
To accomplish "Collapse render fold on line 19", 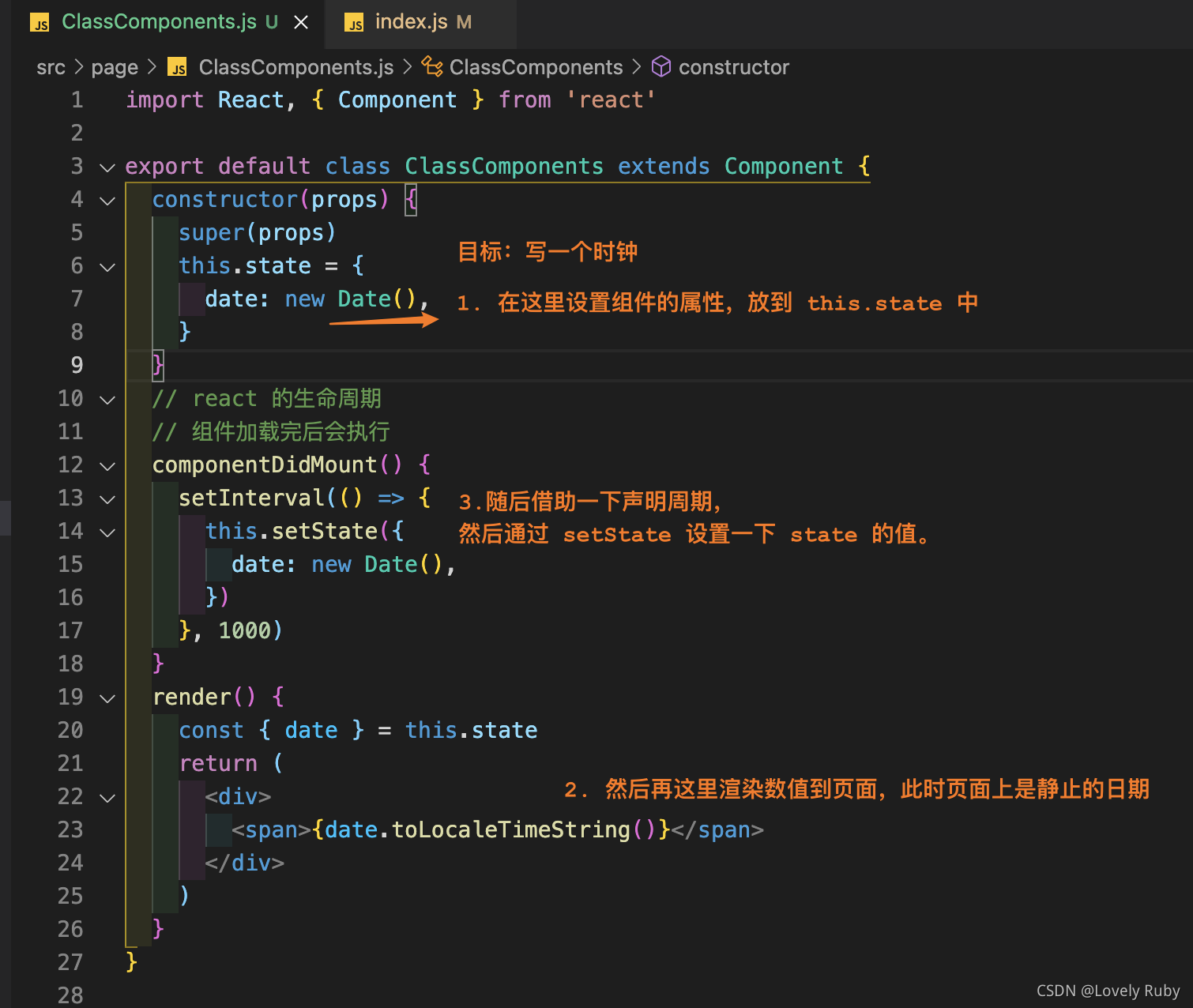I will [x=107, y=698].
